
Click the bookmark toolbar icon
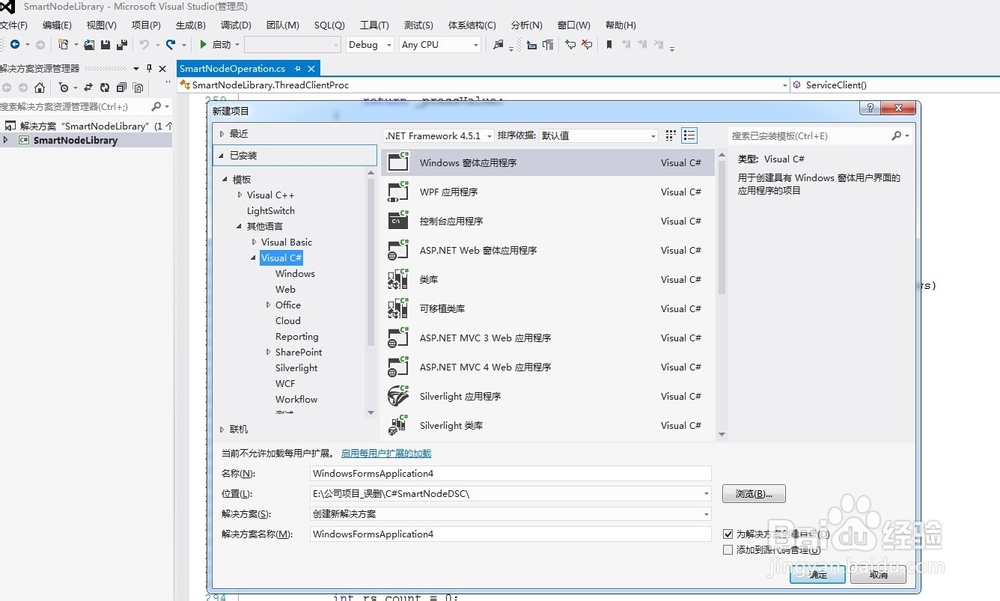[609, 45]
